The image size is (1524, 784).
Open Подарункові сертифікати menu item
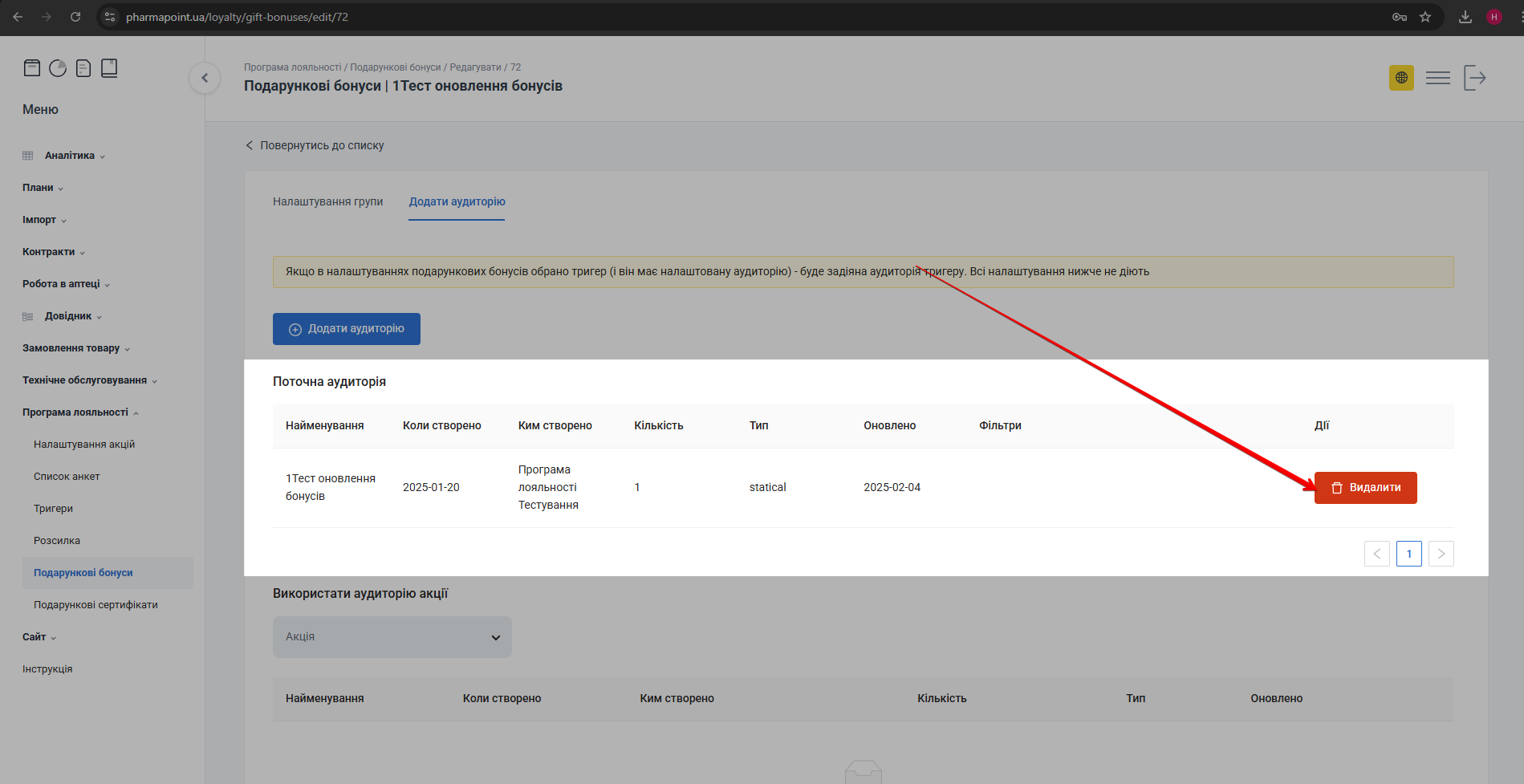pyautogui.click(x=96, y=605)
